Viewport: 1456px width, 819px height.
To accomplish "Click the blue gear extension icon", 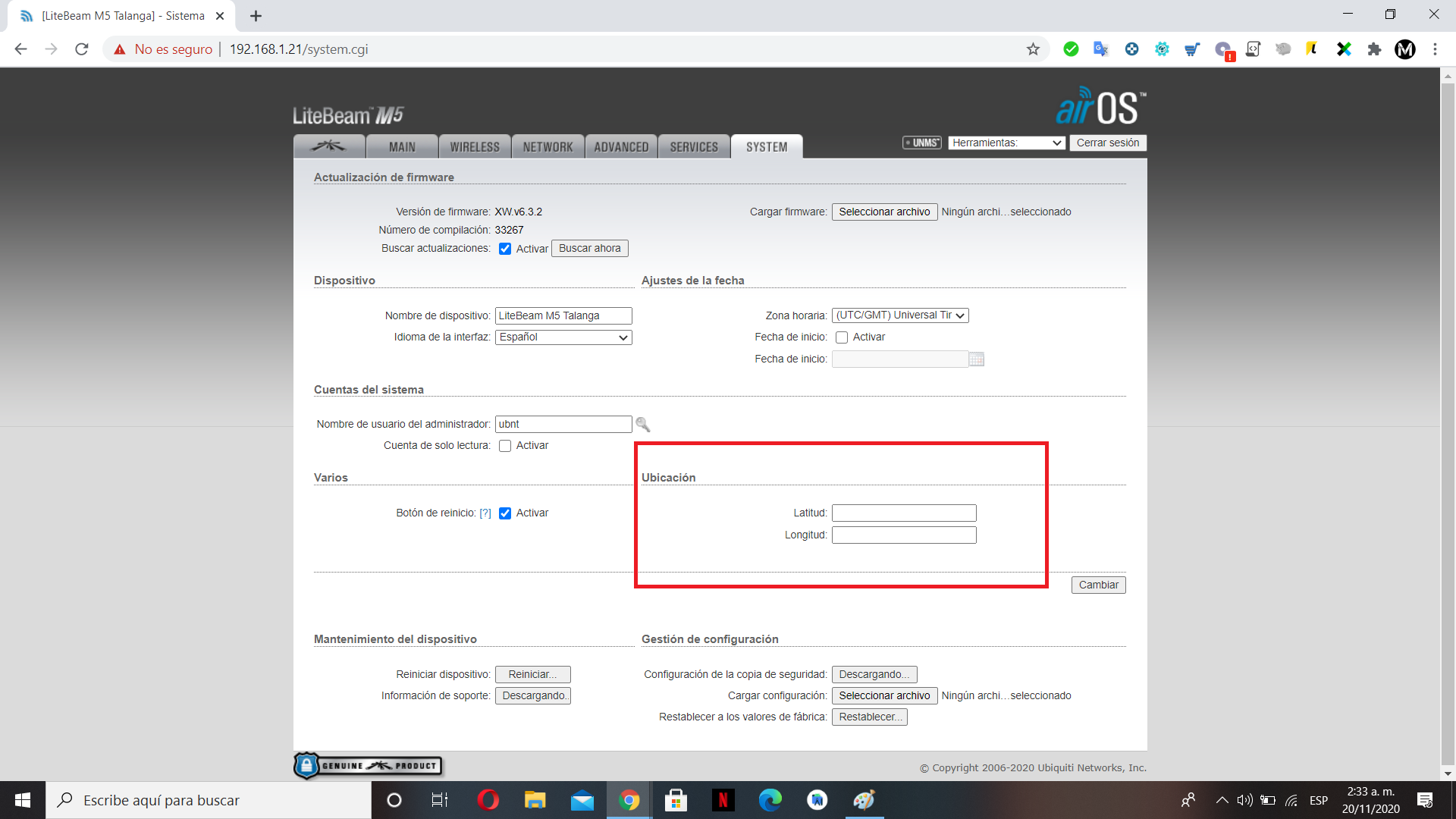I will point(1162,49).
